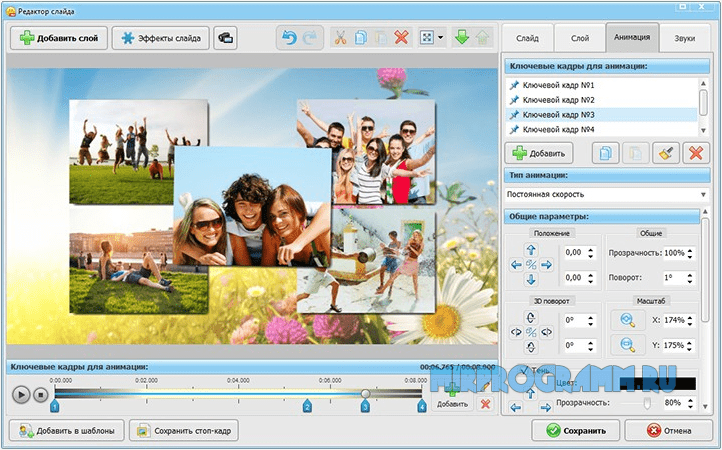Viewport: 722px width, 450px height.
Task: Select the 'Анимация' tab
Action: [632, 37]
